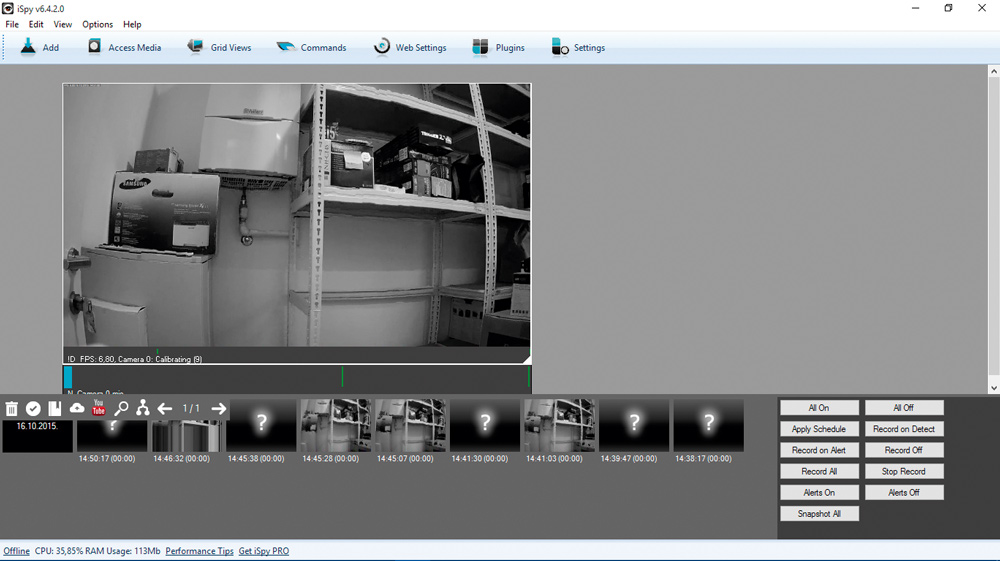Open the Options menu
The height and width of the screenshot is (561, 1000).
(97, 24)
